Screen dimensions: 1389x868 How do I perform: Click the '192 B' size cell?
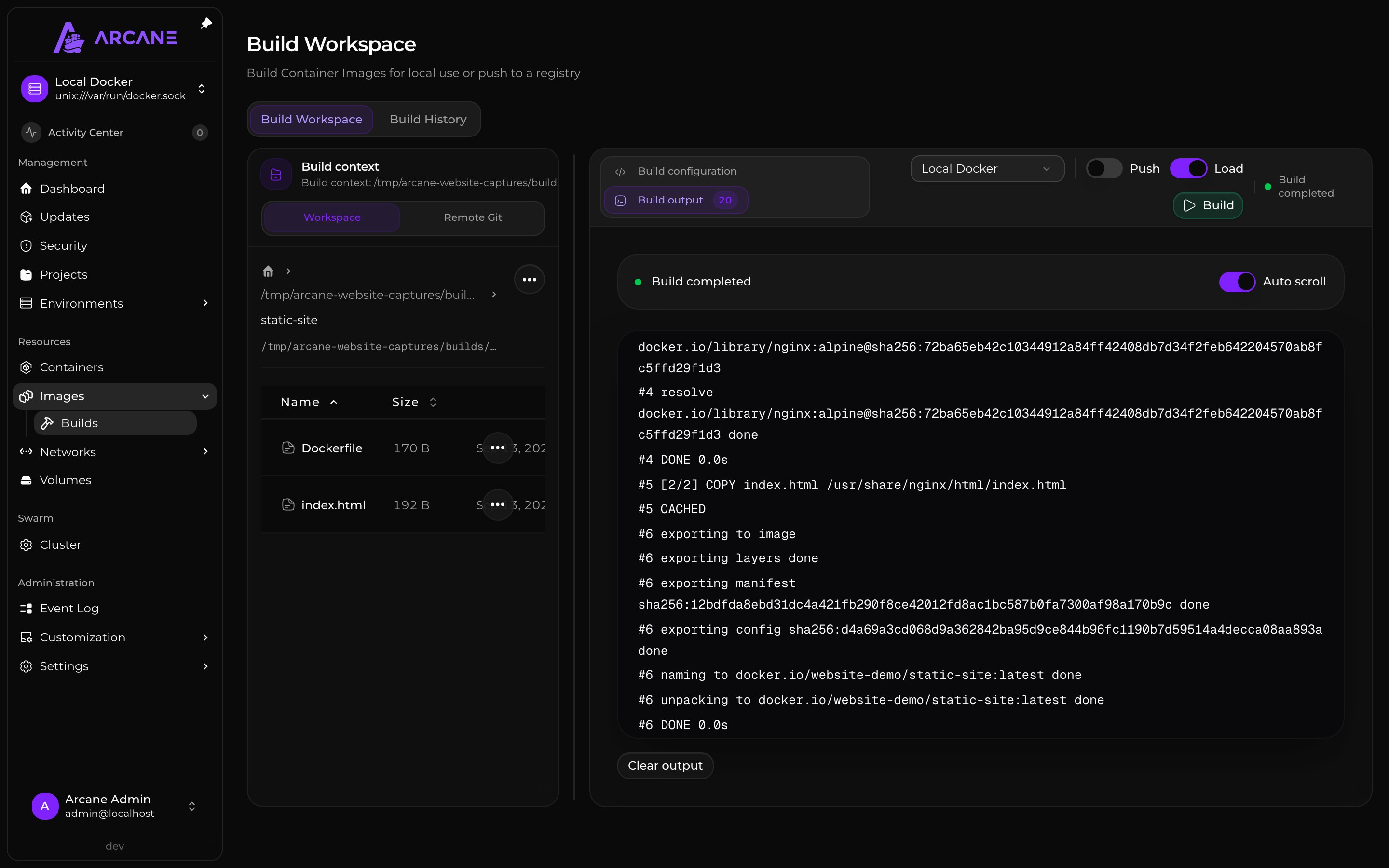click(x=411, y=504)
